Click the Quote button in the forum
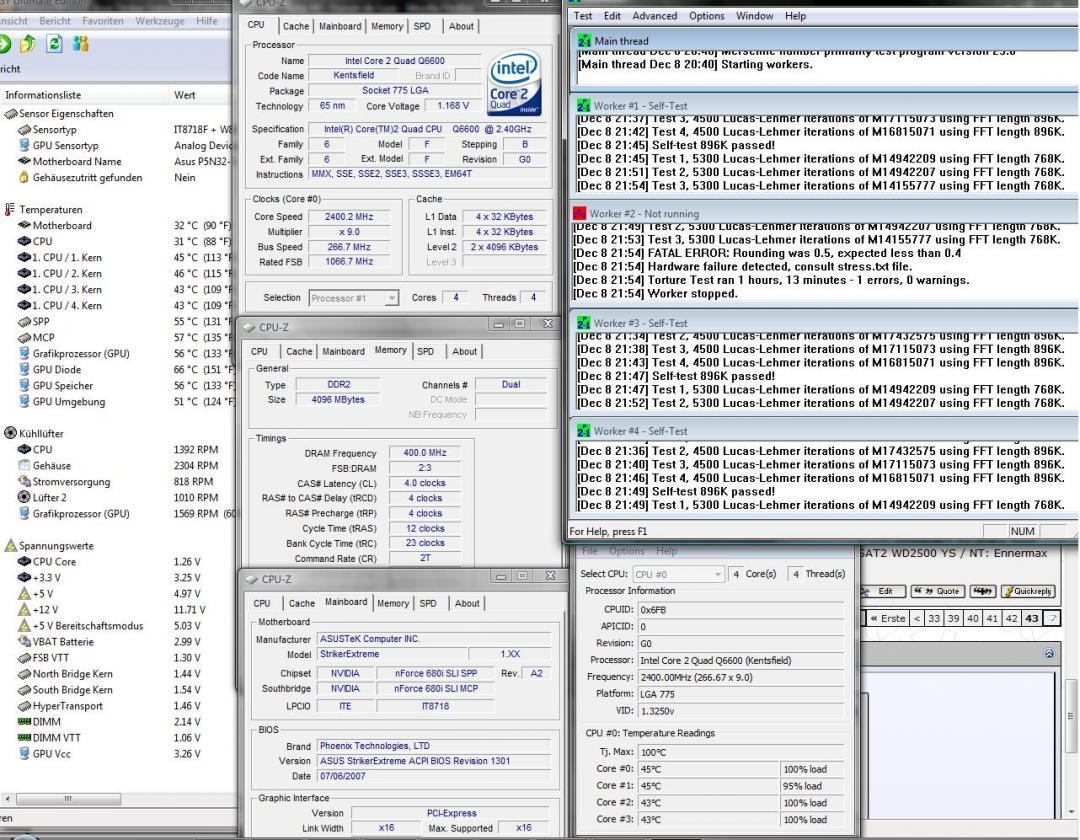 (x=937, y=591)
